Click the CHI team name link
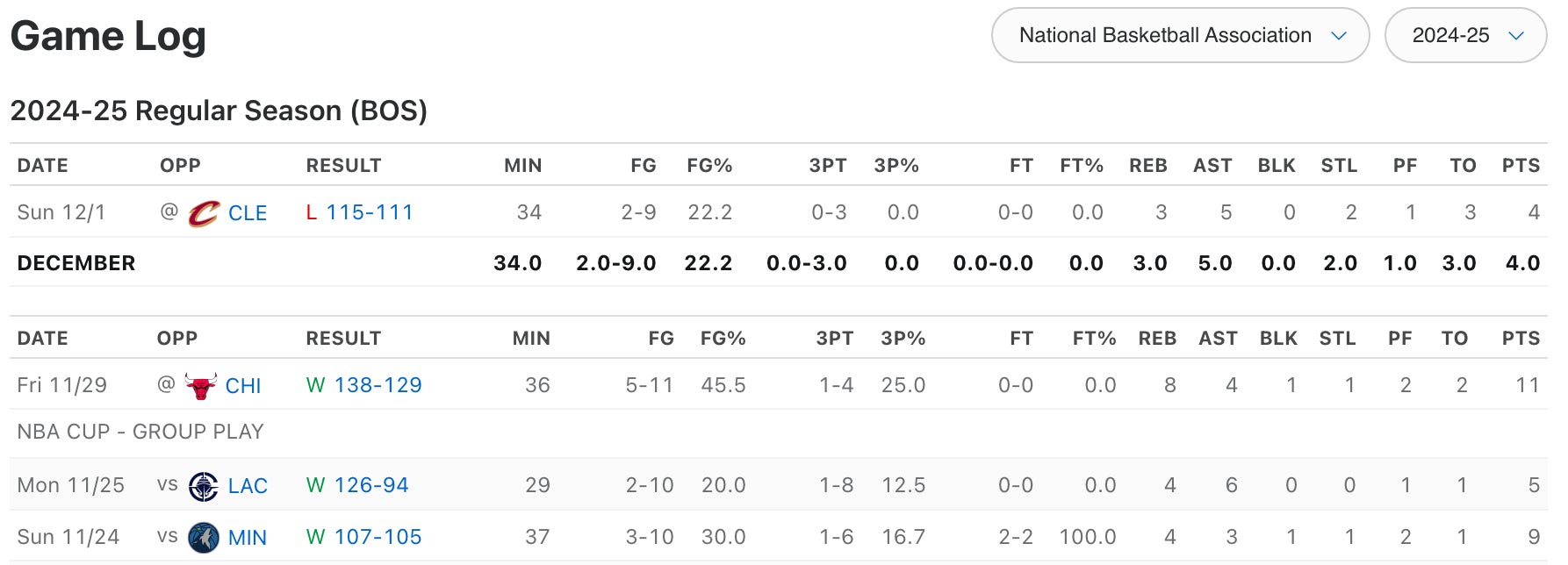The image size is (1568, 565). (x=243, y=386)
